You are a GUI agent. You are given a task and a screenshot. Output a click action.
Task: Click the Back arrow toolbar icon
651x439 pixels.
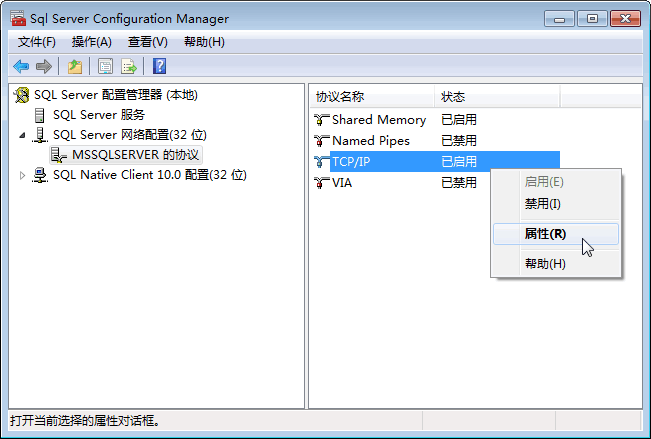[x=21, y=66]
